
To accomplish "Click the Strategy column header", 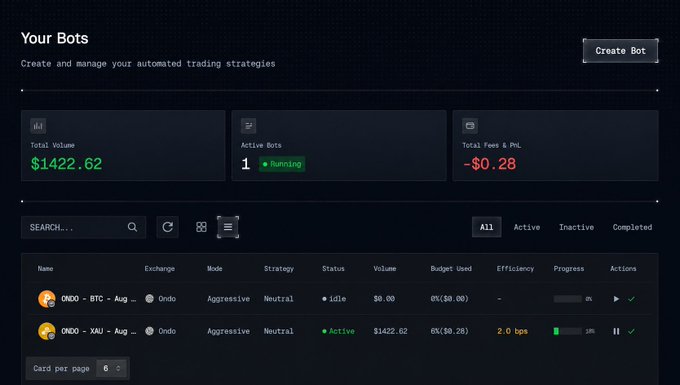I will [x=279, y=269].
